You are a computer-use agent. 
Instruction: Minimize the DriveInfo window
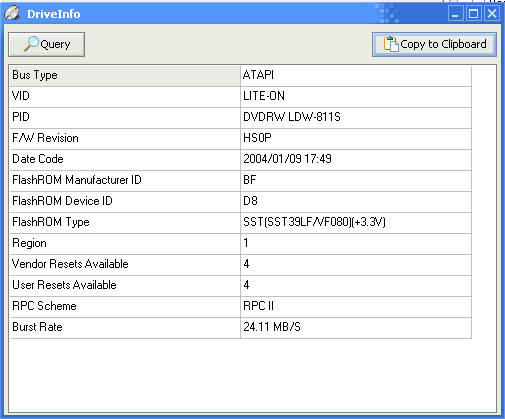455,14
